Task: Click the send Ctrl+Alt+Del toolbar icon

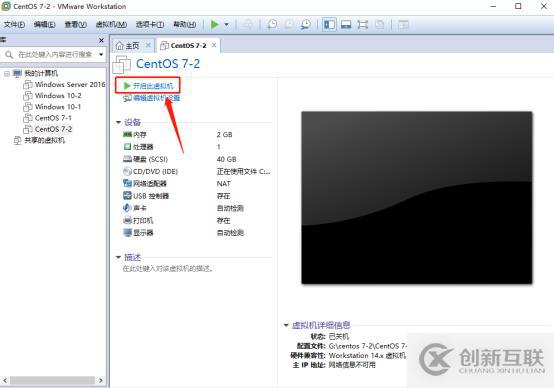Action: pyautogui.click(x=248, y=24)
